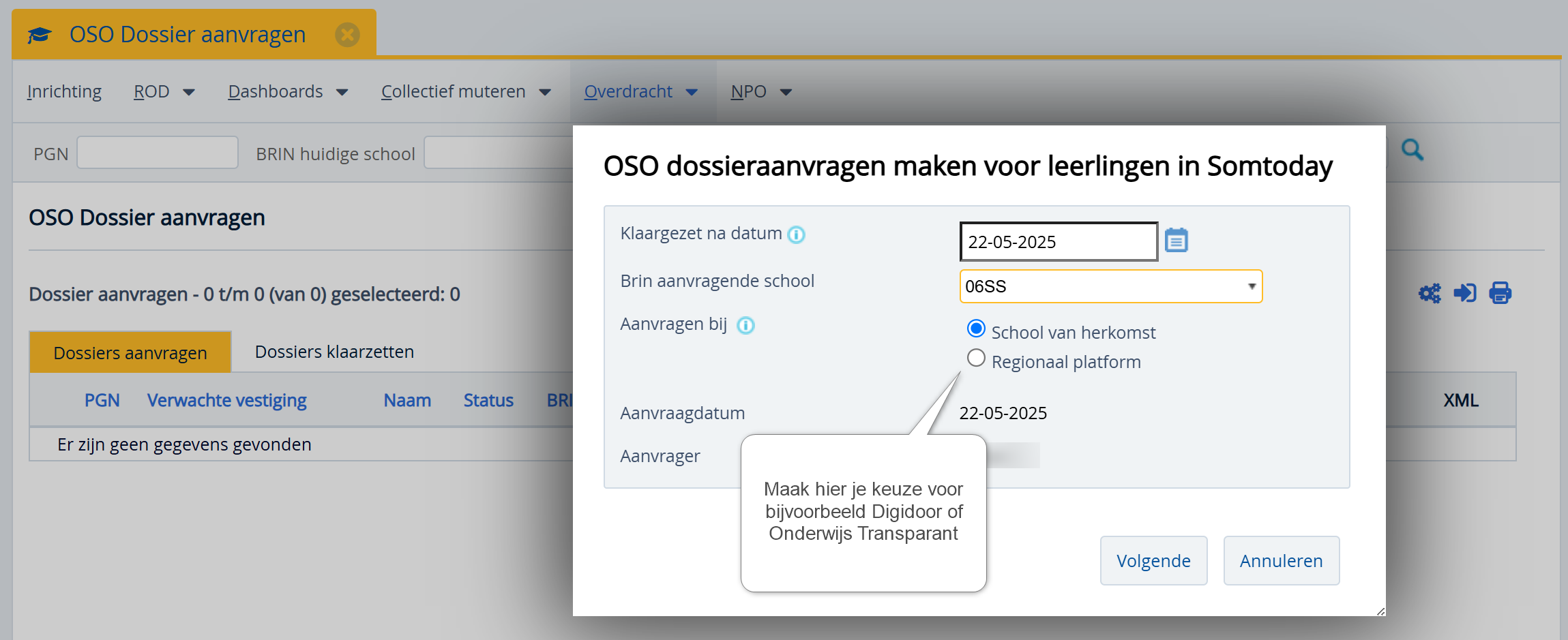Image resolution: width=1568 pixels, height=640 pixels.
Task: Click info icon next to Aanvragen bij
Action: [x=746, y=325]
